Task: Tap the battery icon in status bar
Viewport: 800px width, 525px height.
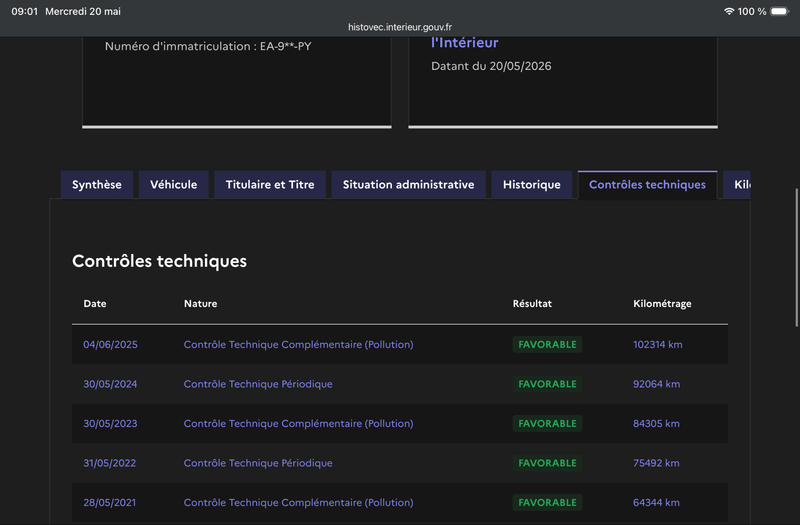Action: (780, 11)
